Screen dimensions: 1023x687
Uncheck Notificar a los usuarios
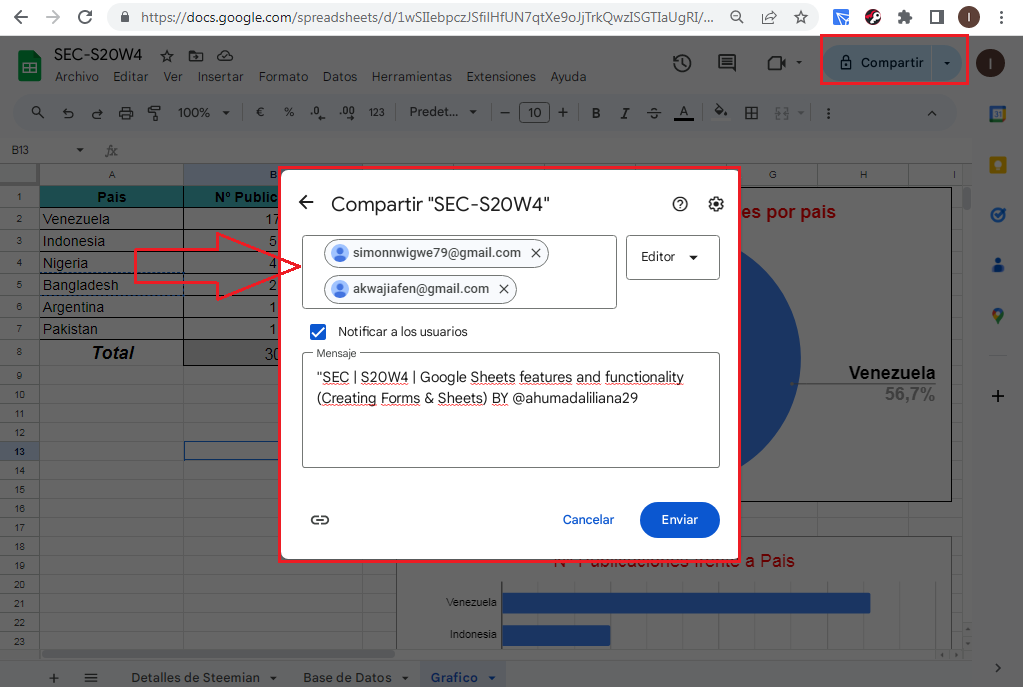tap(318, 331)
